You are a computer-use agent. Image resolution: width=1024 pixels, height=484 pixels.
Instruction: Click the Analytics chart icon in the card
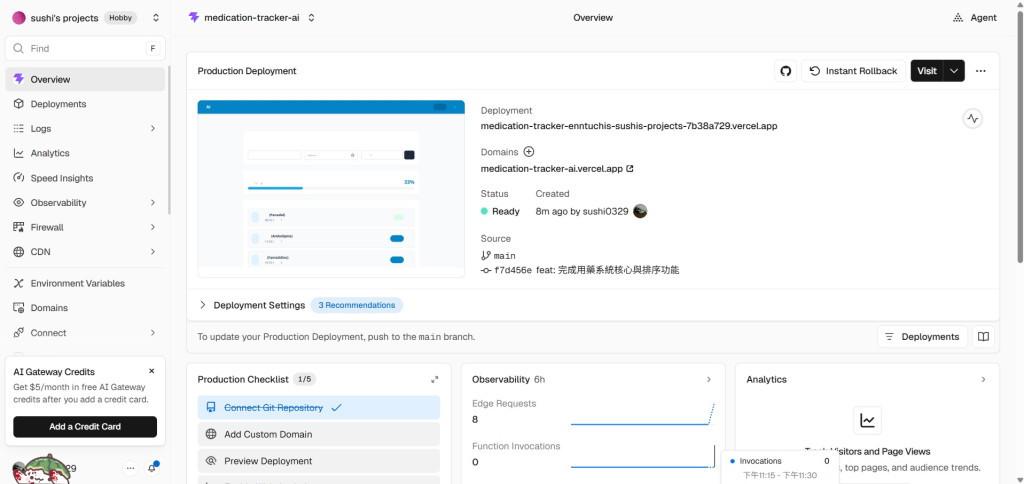pos(867,421)
